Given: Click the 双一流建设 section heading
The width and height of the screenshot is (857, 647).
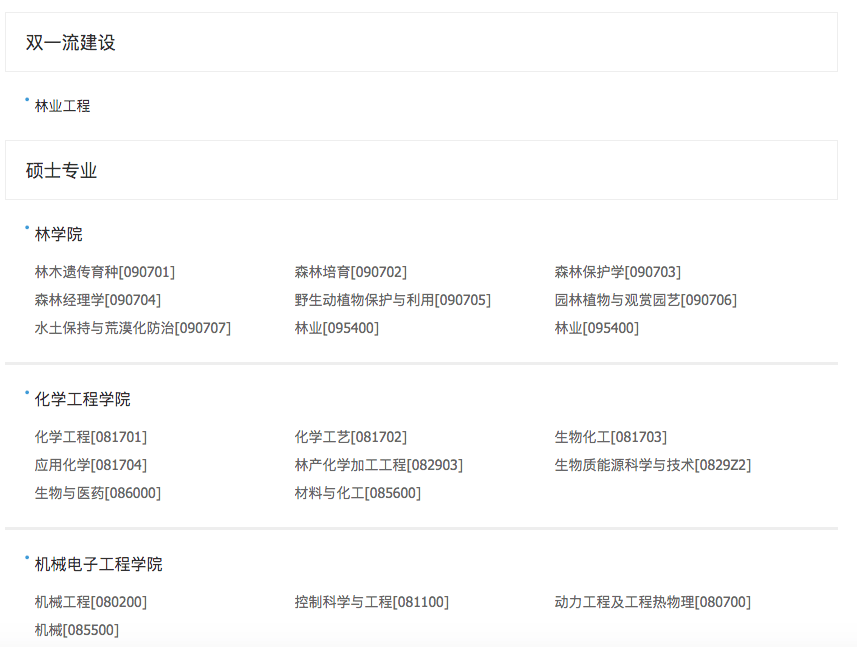Looking at the screenshot, I should (x=71, y=43).
